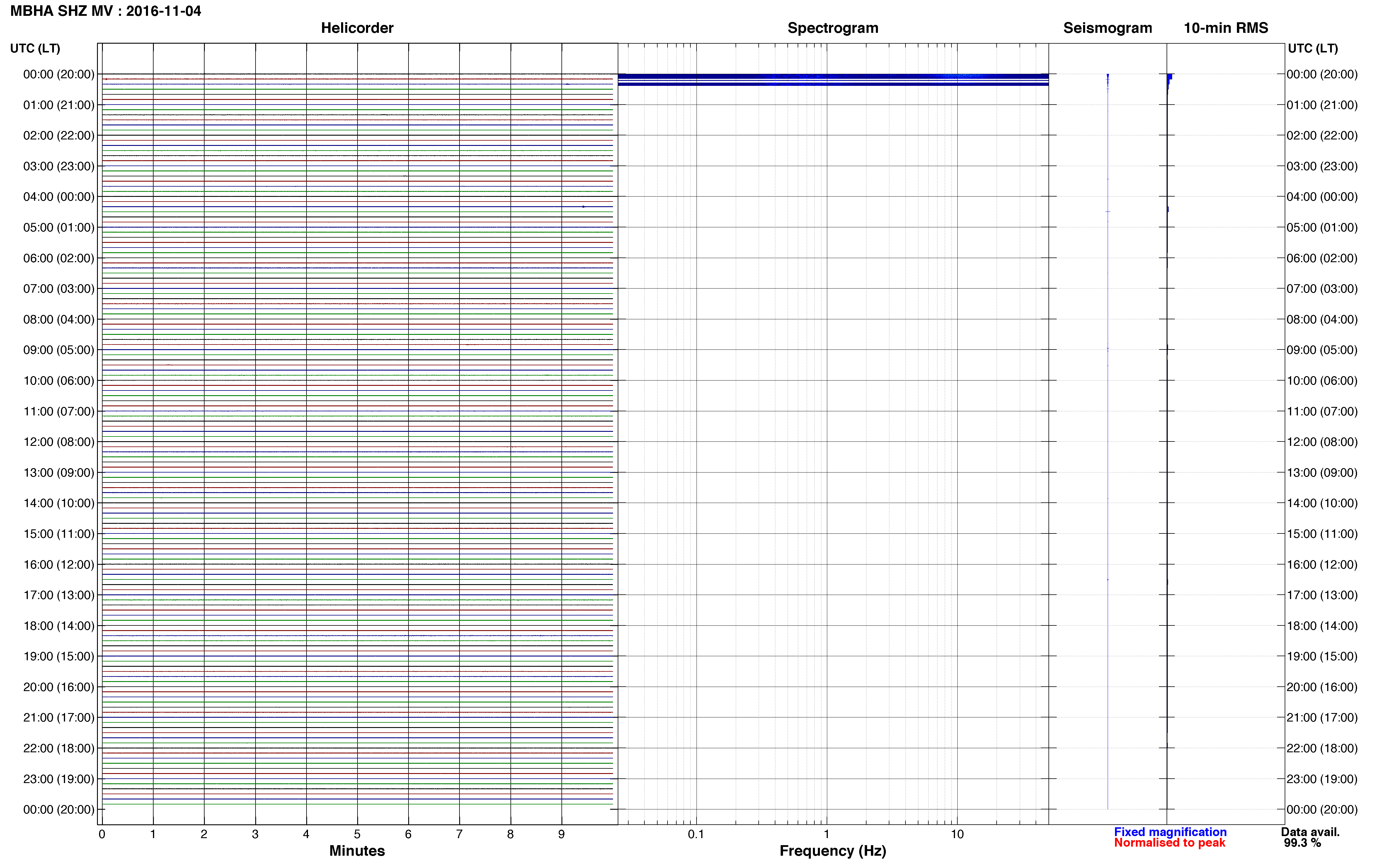The image size is (1389, 868).
Task: Click '10:00 (06:00)' label beside RMS panel
Action: click(x=1322, y=381)
